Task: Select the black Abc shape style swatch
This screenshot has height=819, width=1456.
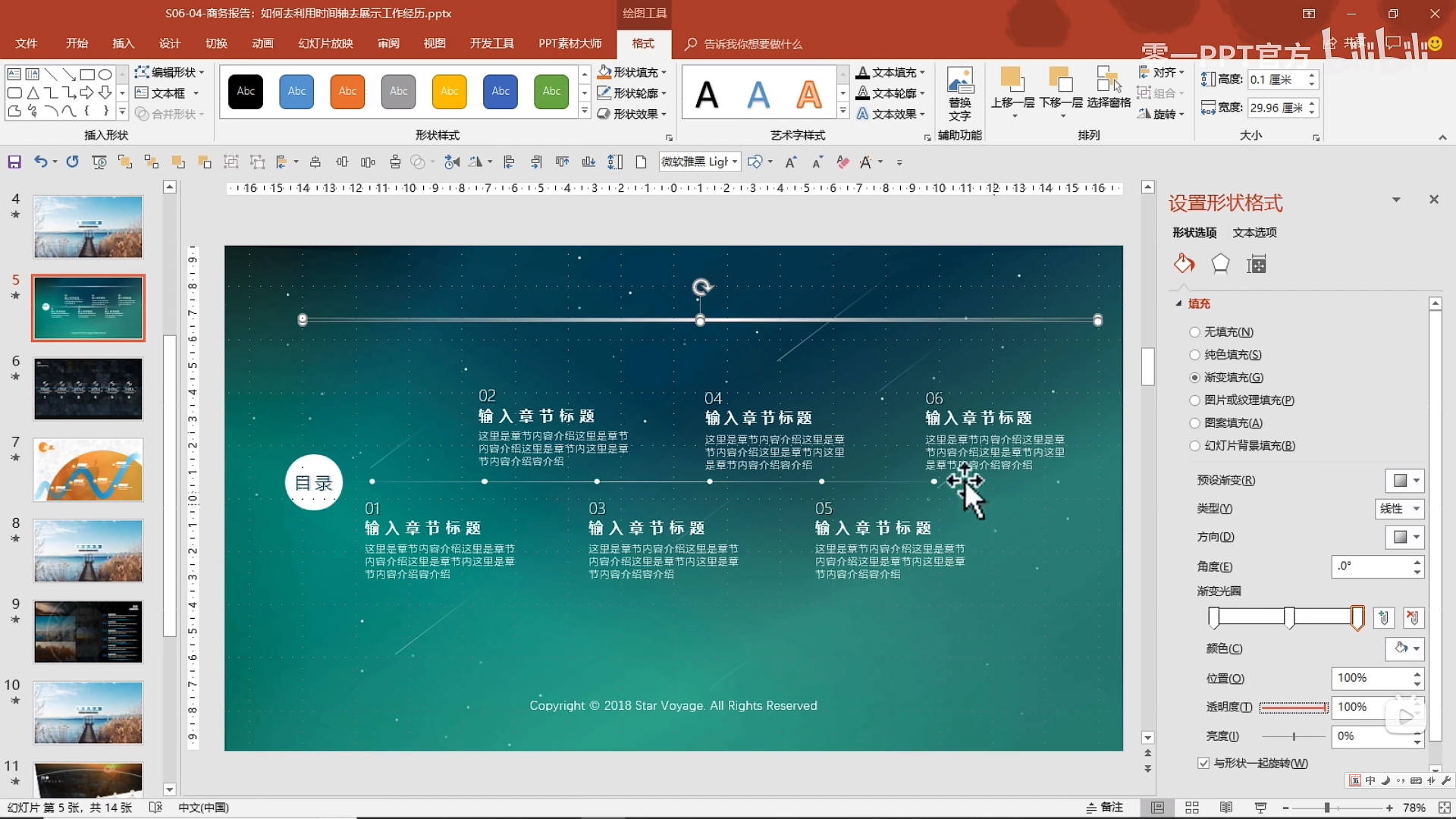Action: click(246, 92)
